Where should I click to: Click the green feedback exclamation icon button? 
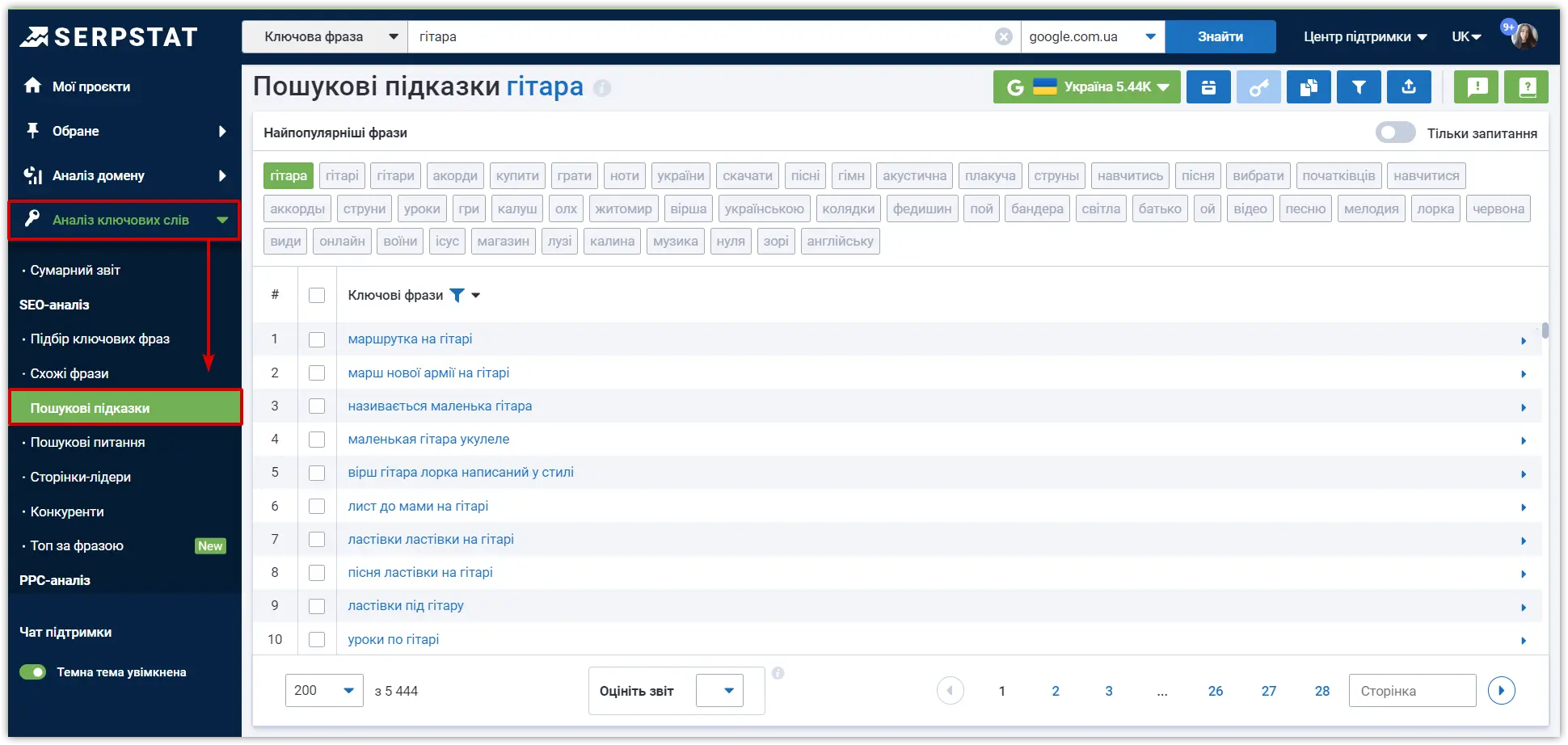click(x=1476, y=86)
